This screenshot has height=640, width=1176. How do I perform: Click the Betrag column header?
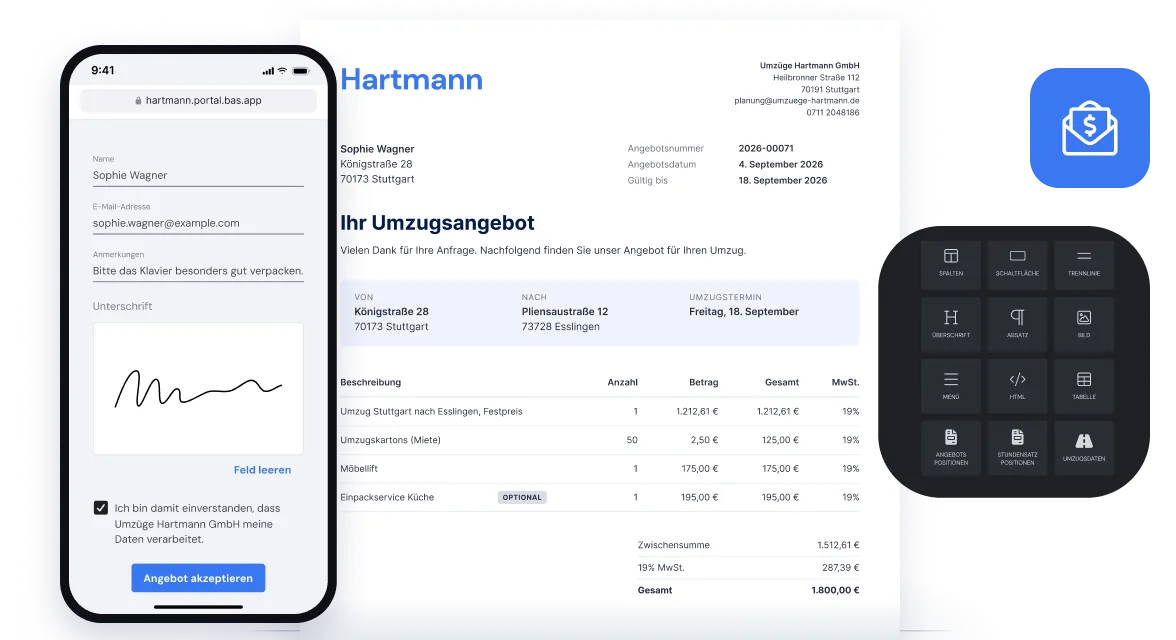coord(704,383)
